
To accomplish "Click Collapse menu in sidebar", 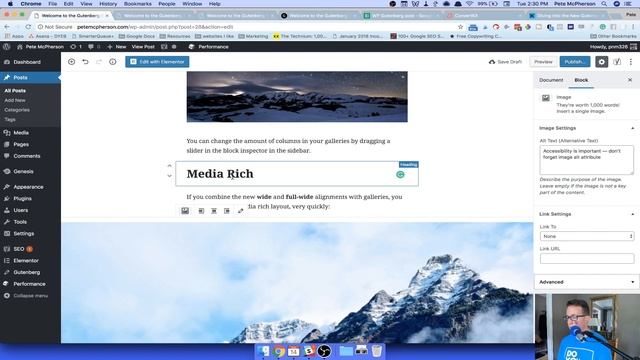I will [x=31, y=296].
